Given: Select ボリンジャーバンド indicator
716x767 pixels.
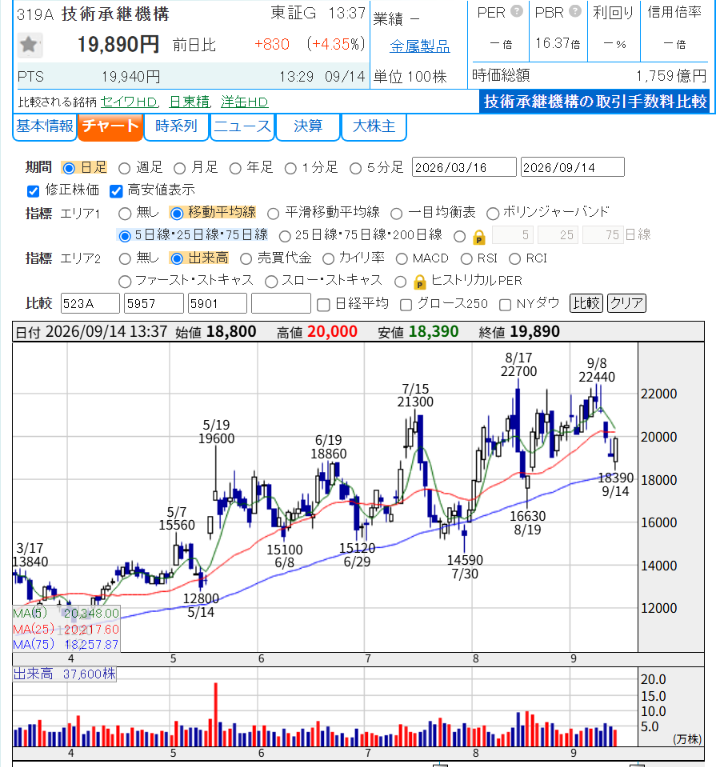Looking at the screenshot, I should coord(493,214).
